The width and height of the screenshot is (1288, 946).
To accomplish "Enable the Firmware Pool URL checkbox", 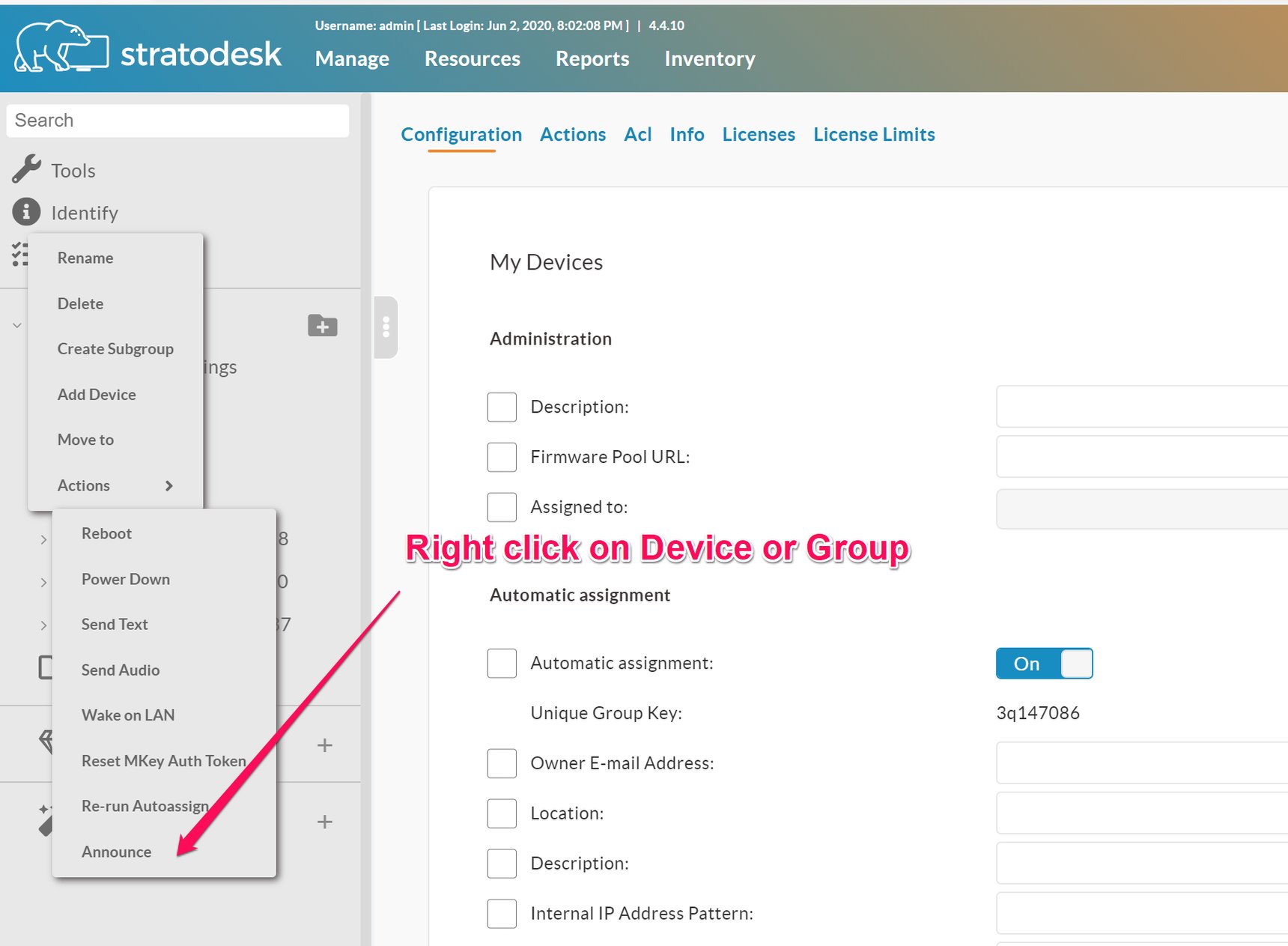I will point(502,457).
